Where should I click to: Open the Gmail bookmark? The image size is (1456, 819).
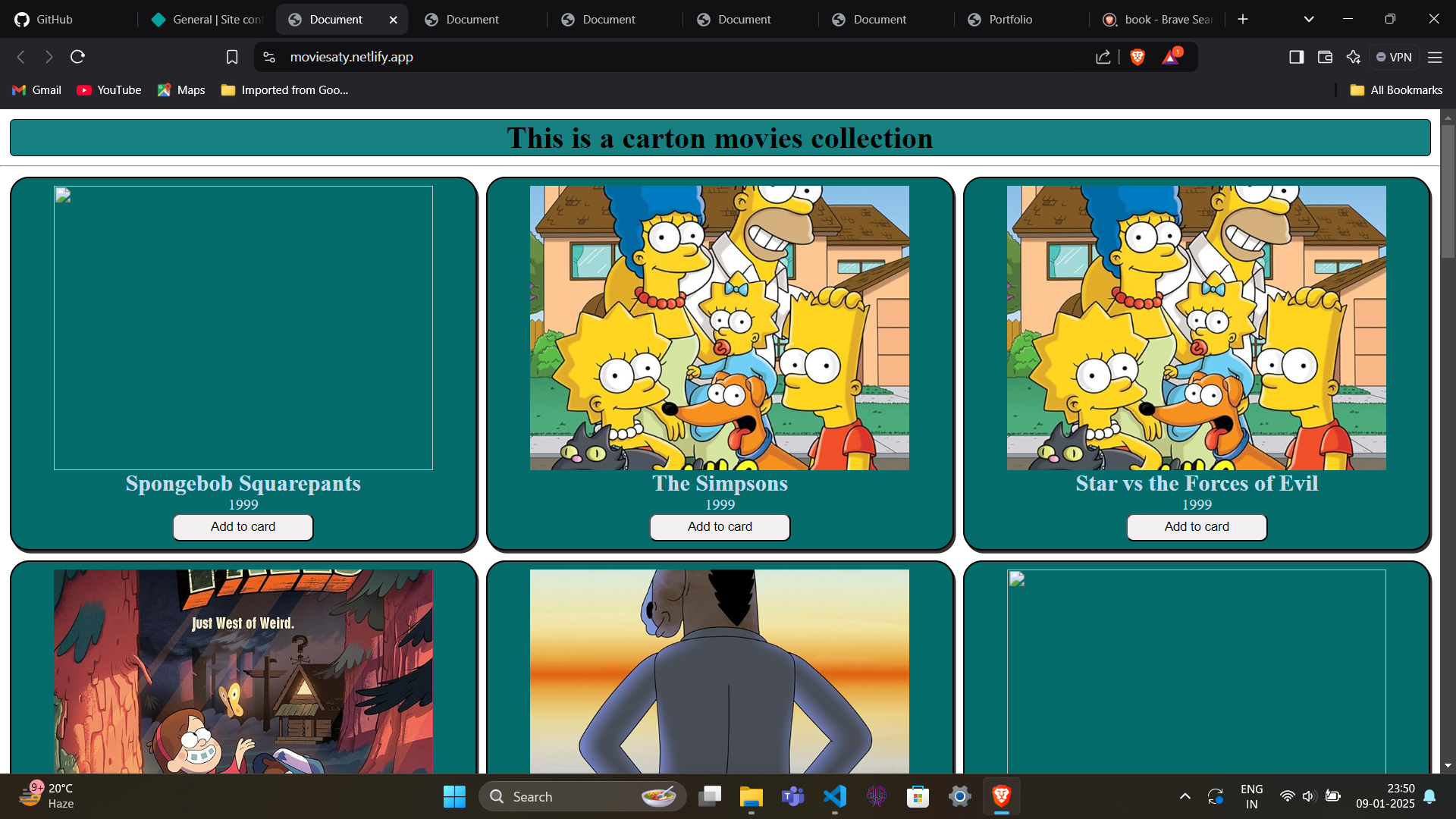pos(37,90)
